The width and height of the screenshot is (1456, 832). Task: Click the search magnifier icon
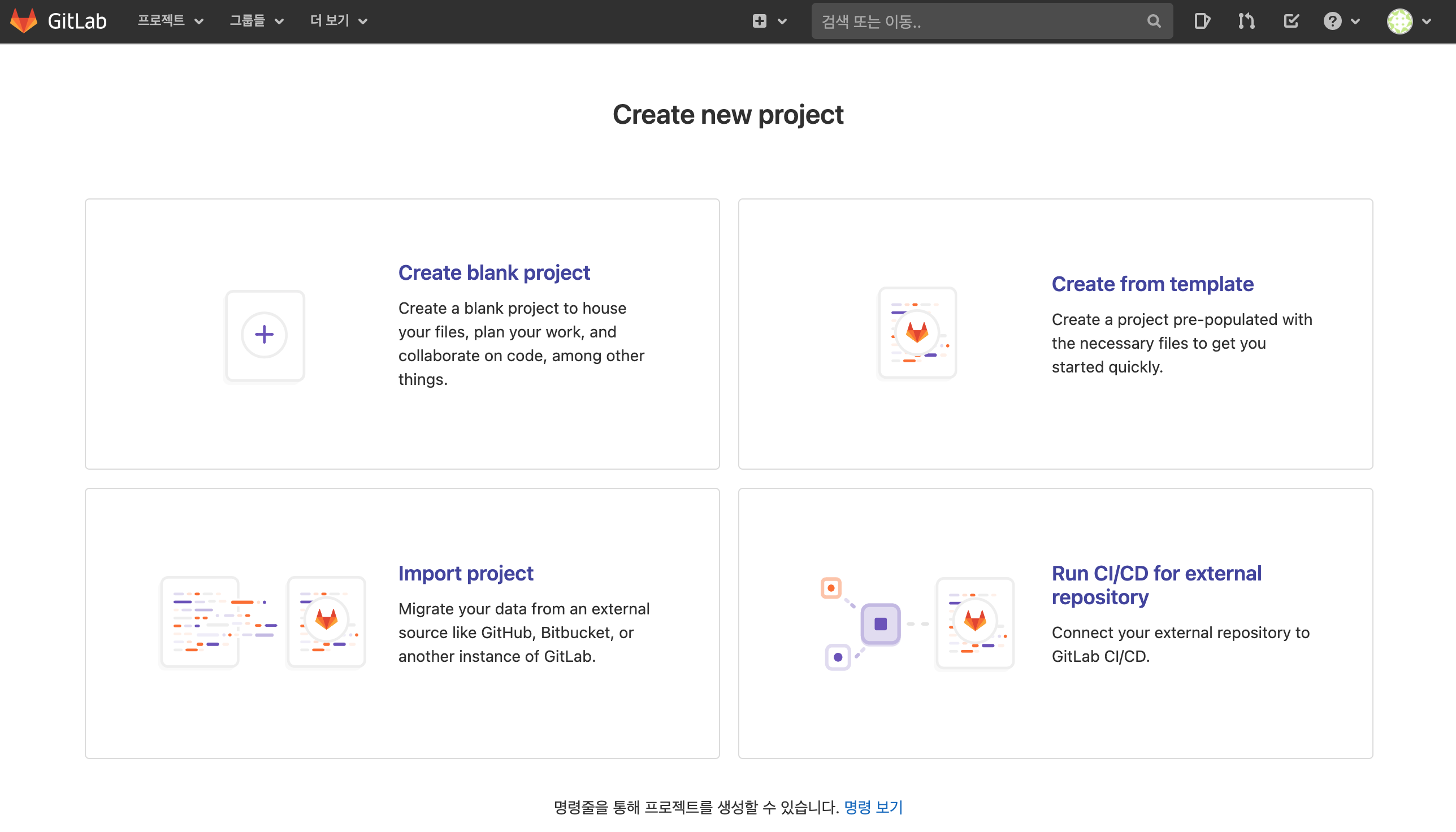(x=1154, y=21)
